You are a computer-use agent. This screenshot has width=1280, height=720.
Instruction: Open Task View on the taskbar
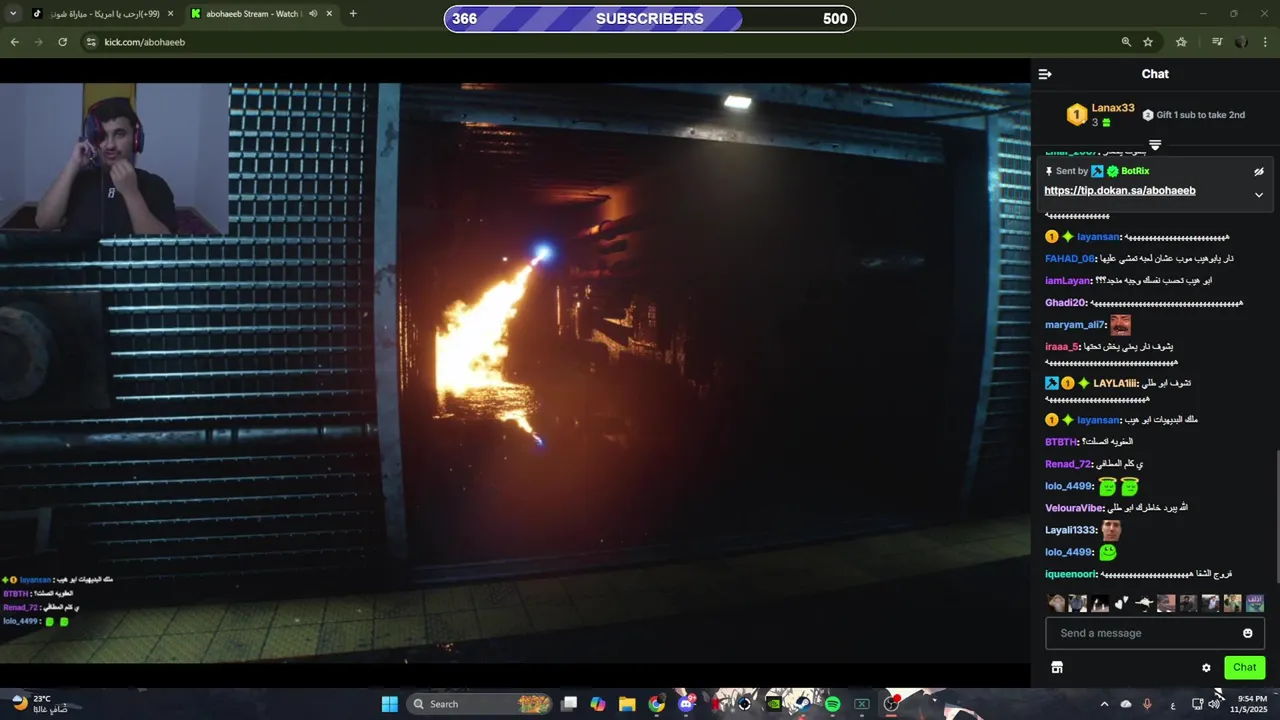click(x=569, y=704)
